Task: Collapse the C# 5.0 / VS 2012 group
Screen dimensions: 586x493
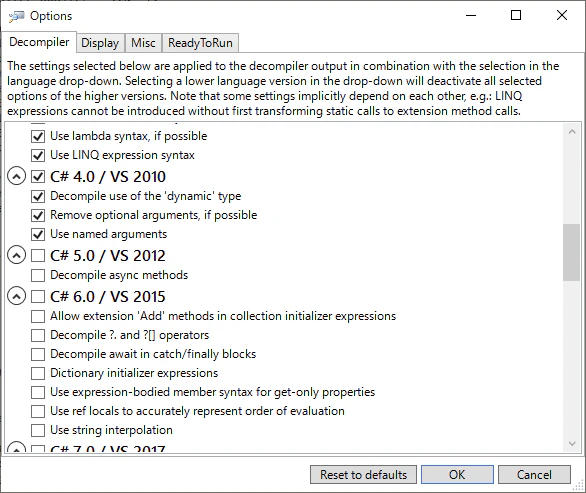Action: (16, 256)
